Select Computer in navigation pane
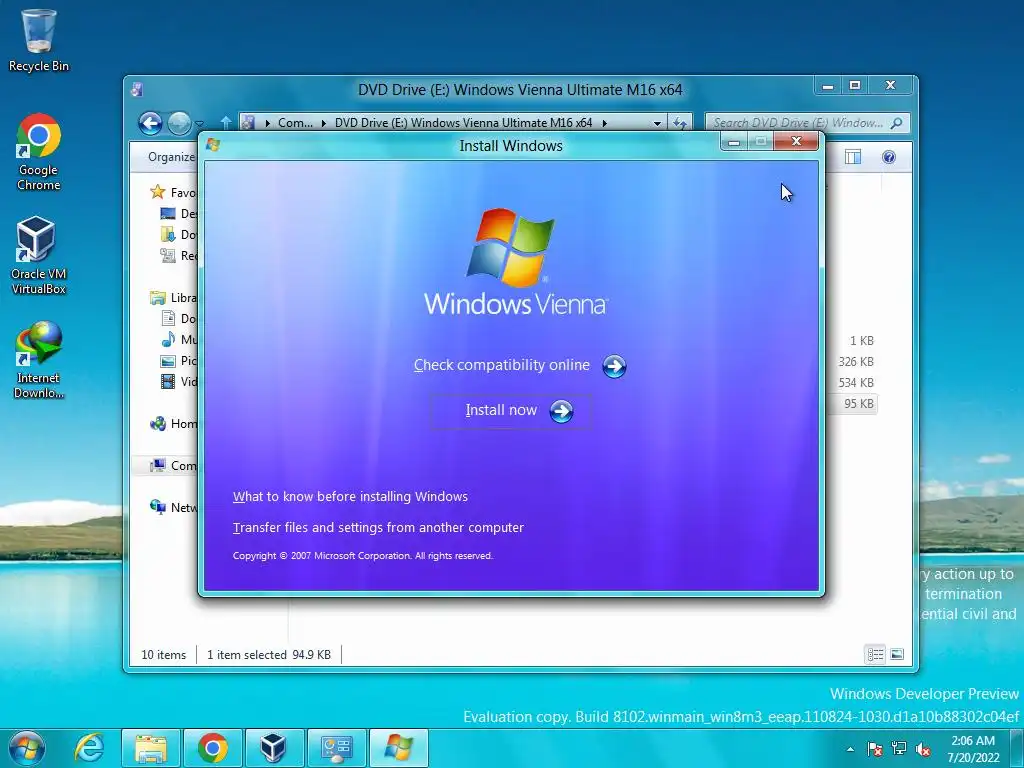 [x=172, y=466]
